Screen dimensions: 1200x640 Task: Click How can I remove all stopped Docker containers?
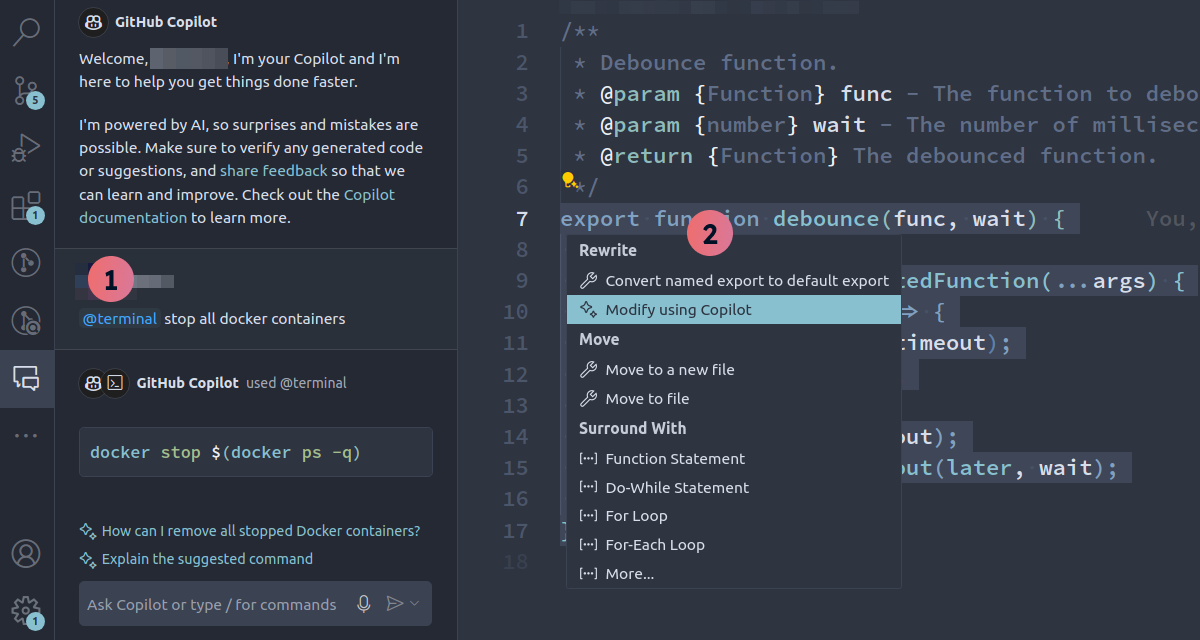coord(261,531)
